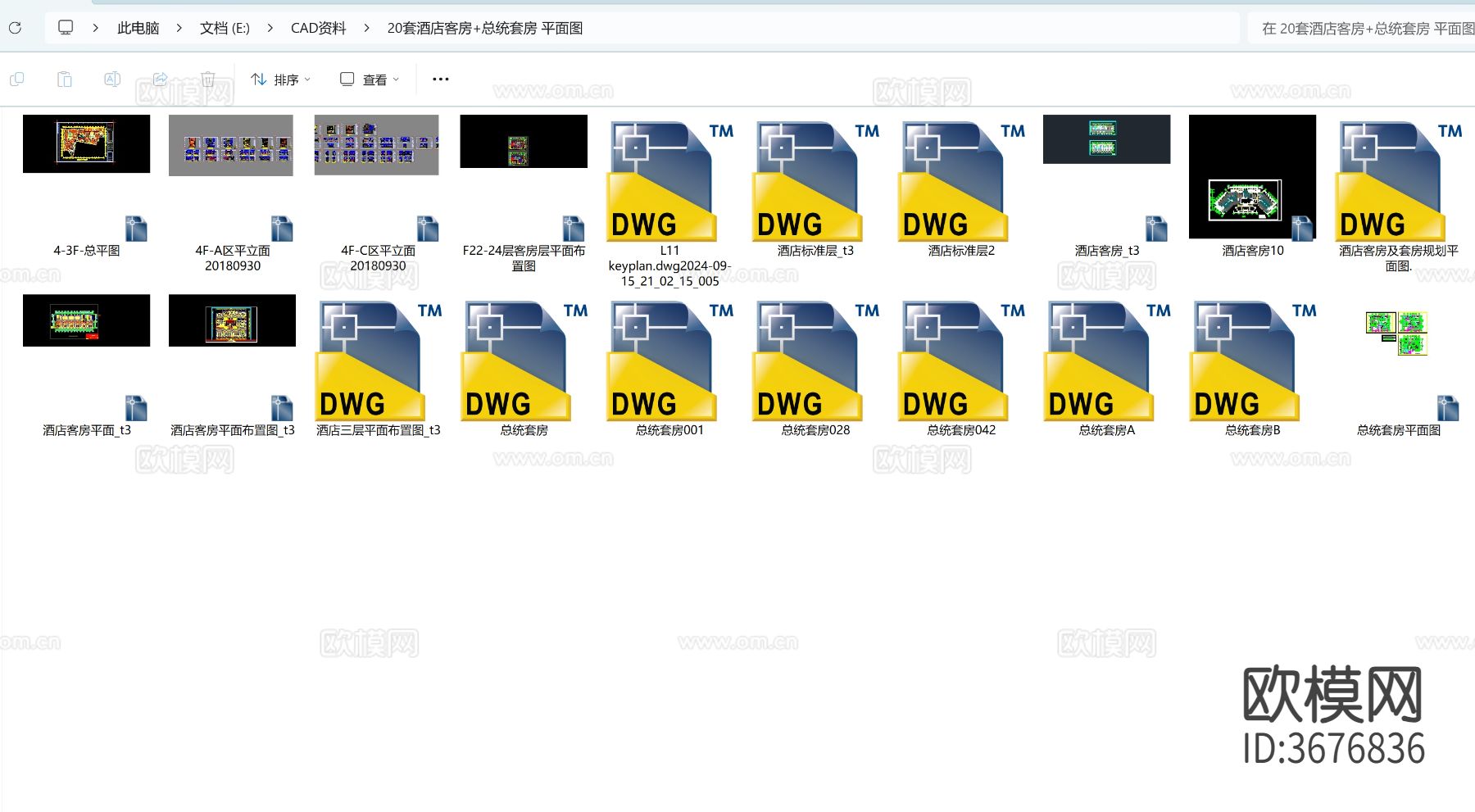Select the 总统套房042 DWG icon
This screenshot has height=812, width=1475.
point(961,361)
